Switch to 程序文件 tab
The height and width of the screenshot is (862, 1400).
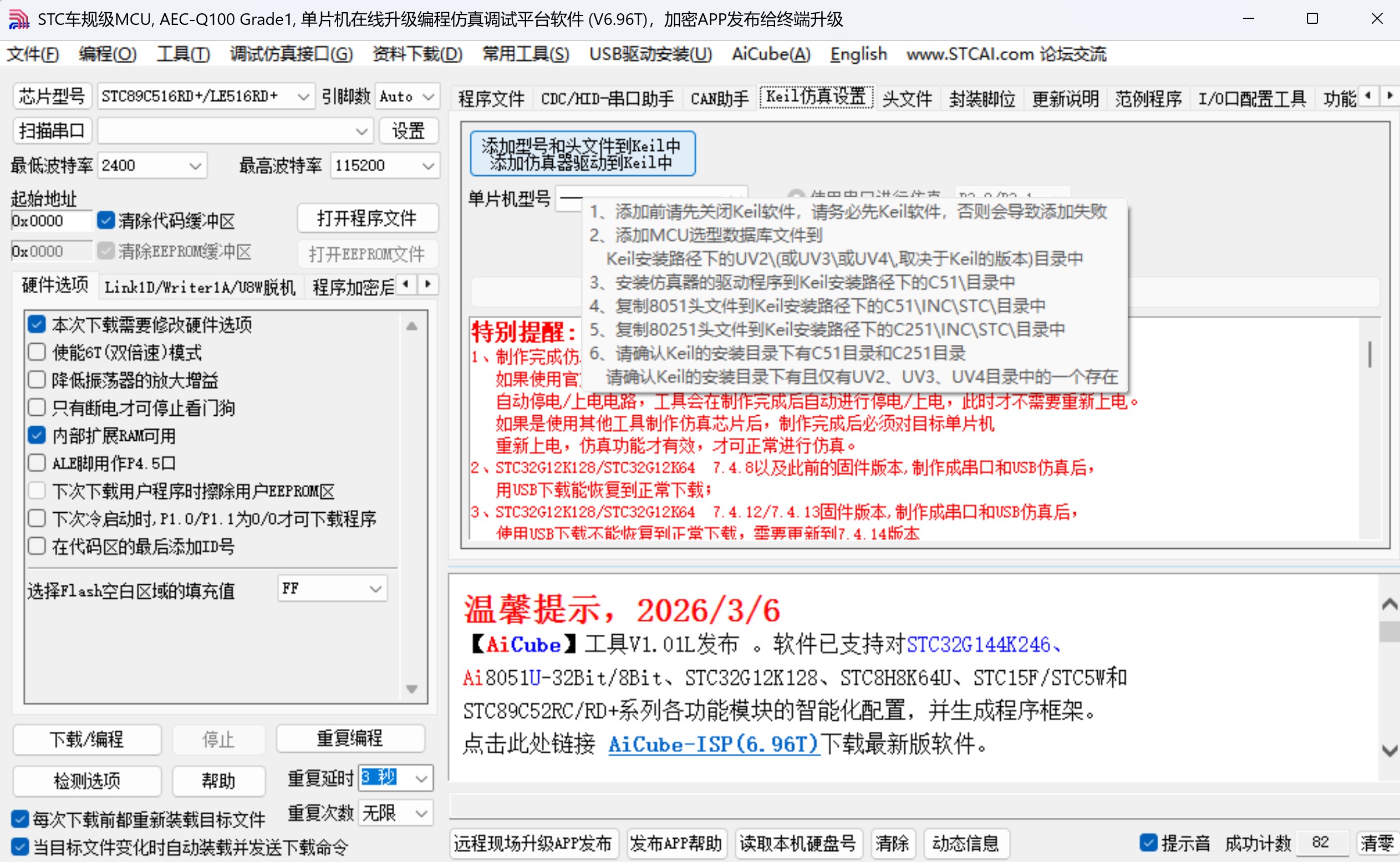[x=491, y=99]
